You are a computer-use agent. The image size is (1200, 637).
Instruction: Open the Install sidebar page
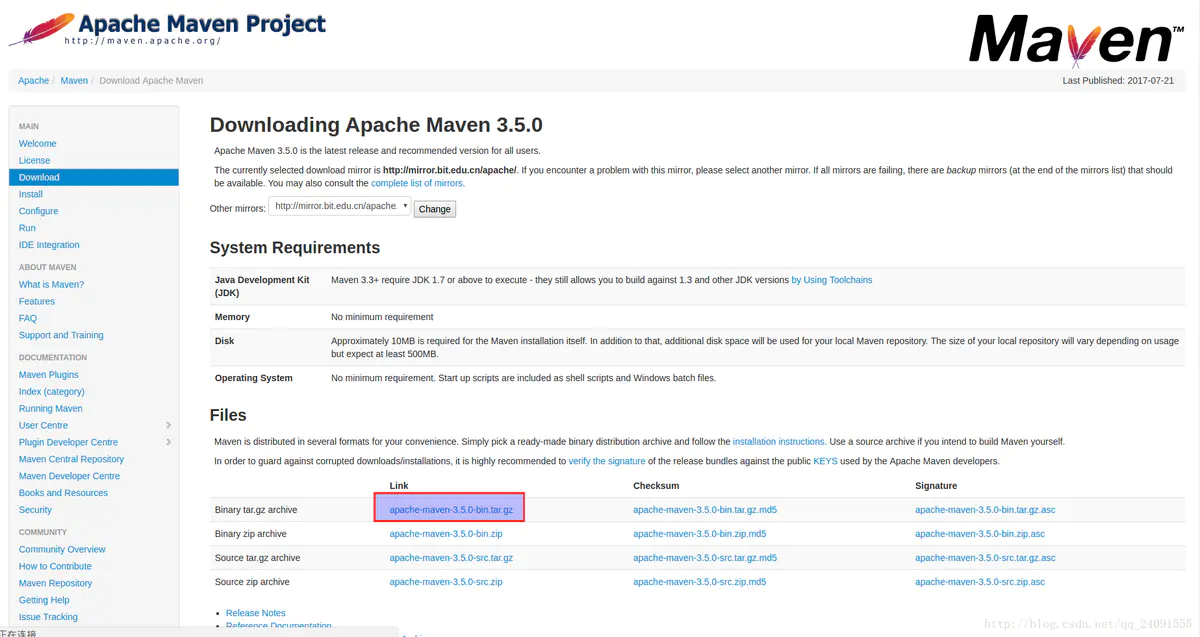tap(31, 194)
